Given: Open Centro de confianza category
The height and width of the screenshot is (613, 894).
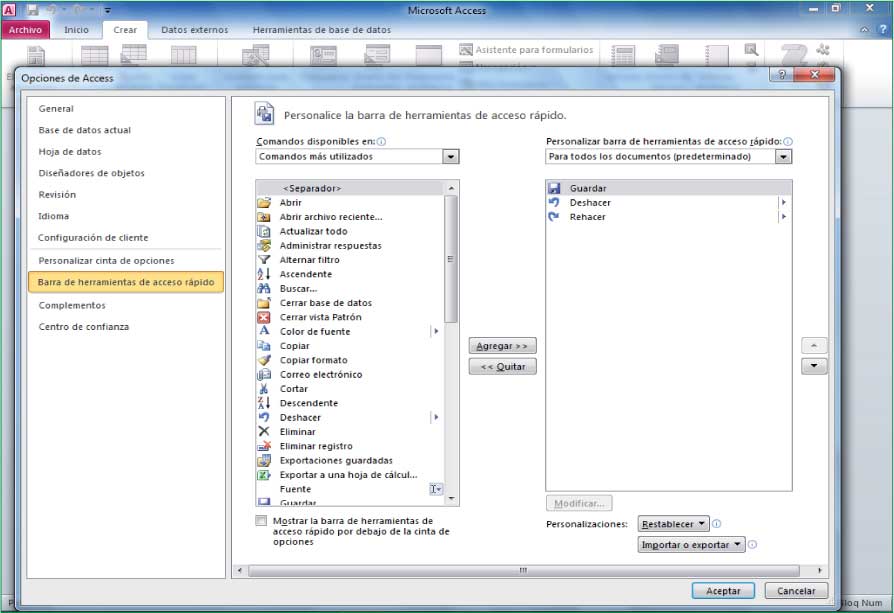Looking at the screenshot, I should (83, 327).
